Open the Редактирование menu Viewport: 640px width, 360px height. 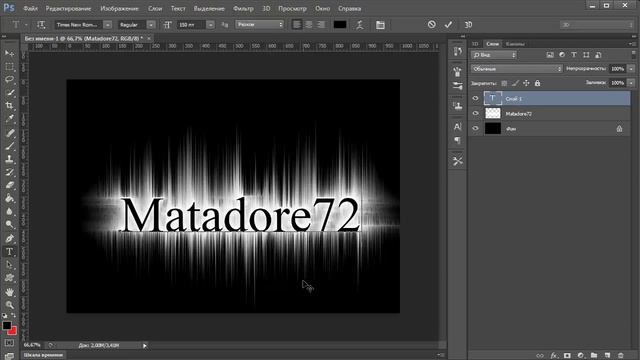(68, 8)
